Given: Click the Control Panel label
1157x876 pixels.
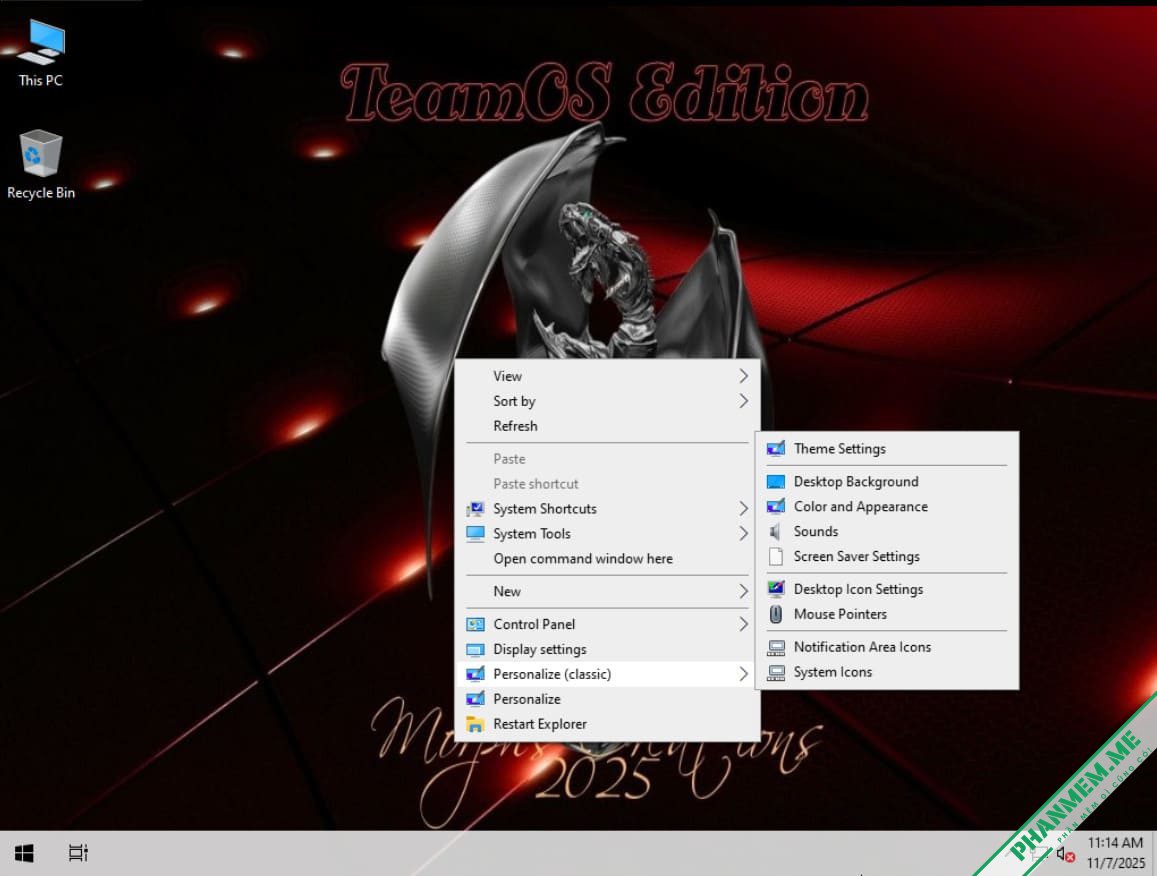Looking at the screenshot, I should (x=534, y=624).
